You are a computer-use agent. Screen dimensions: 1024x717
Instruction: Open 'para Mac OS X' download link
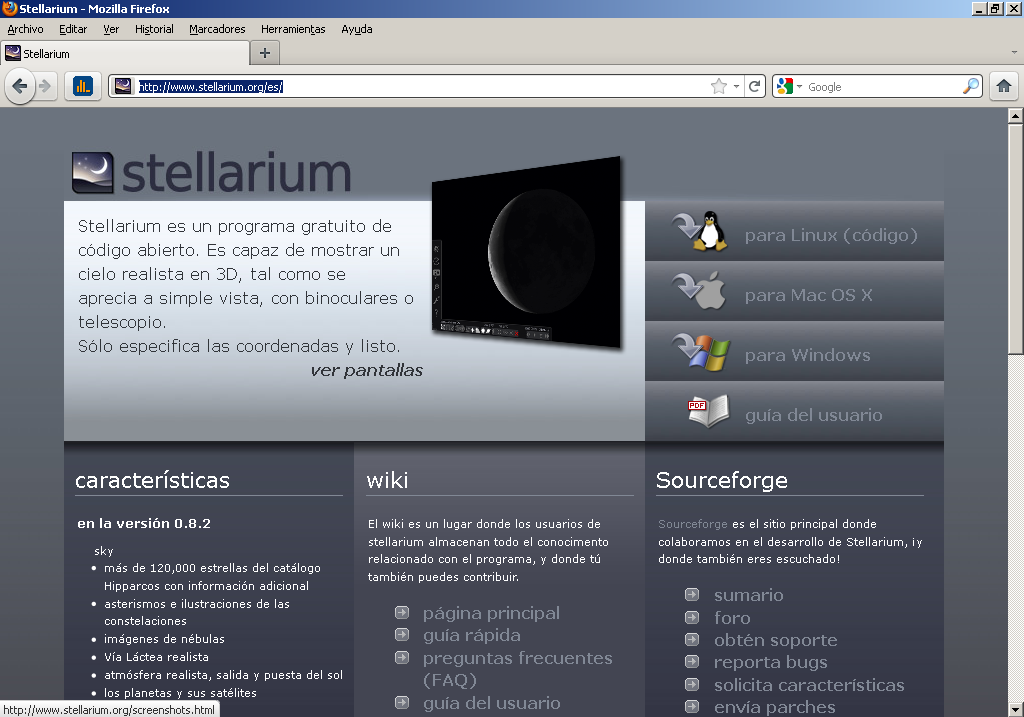(x=808, y=295)
